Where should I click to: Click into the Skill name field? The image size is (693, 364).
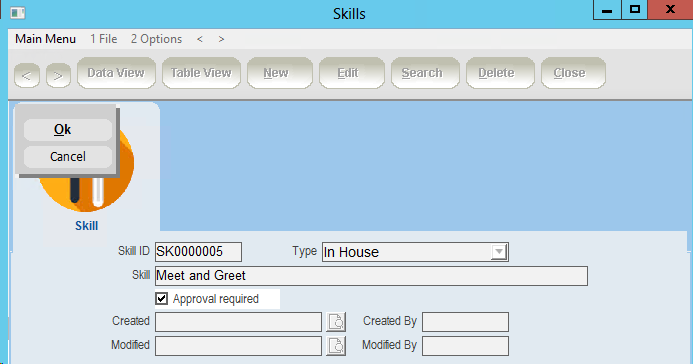click(371, 276)
